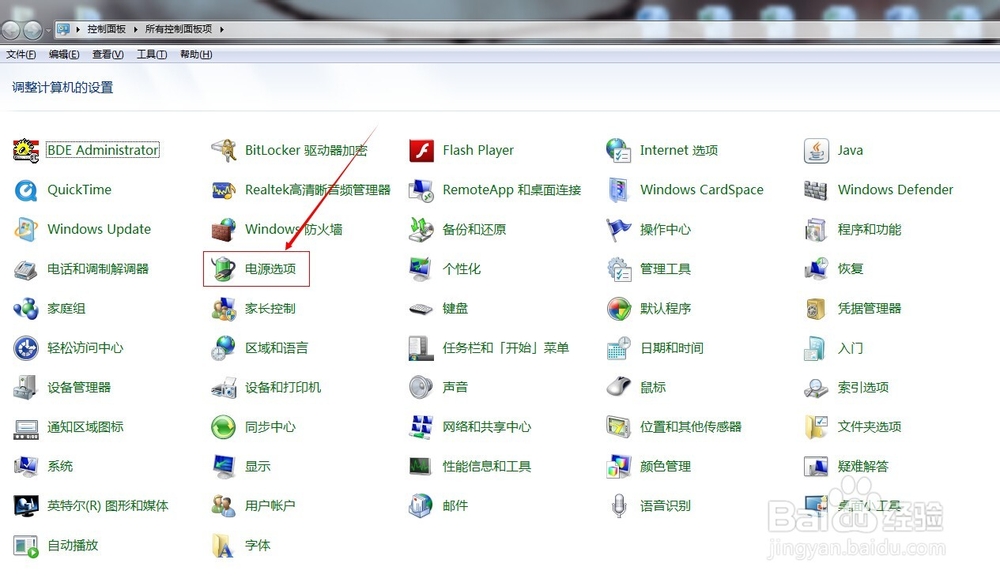Screen dimensions: 1000x582
Task: Open the 字体 link
Action: click(x=258, y=546)
